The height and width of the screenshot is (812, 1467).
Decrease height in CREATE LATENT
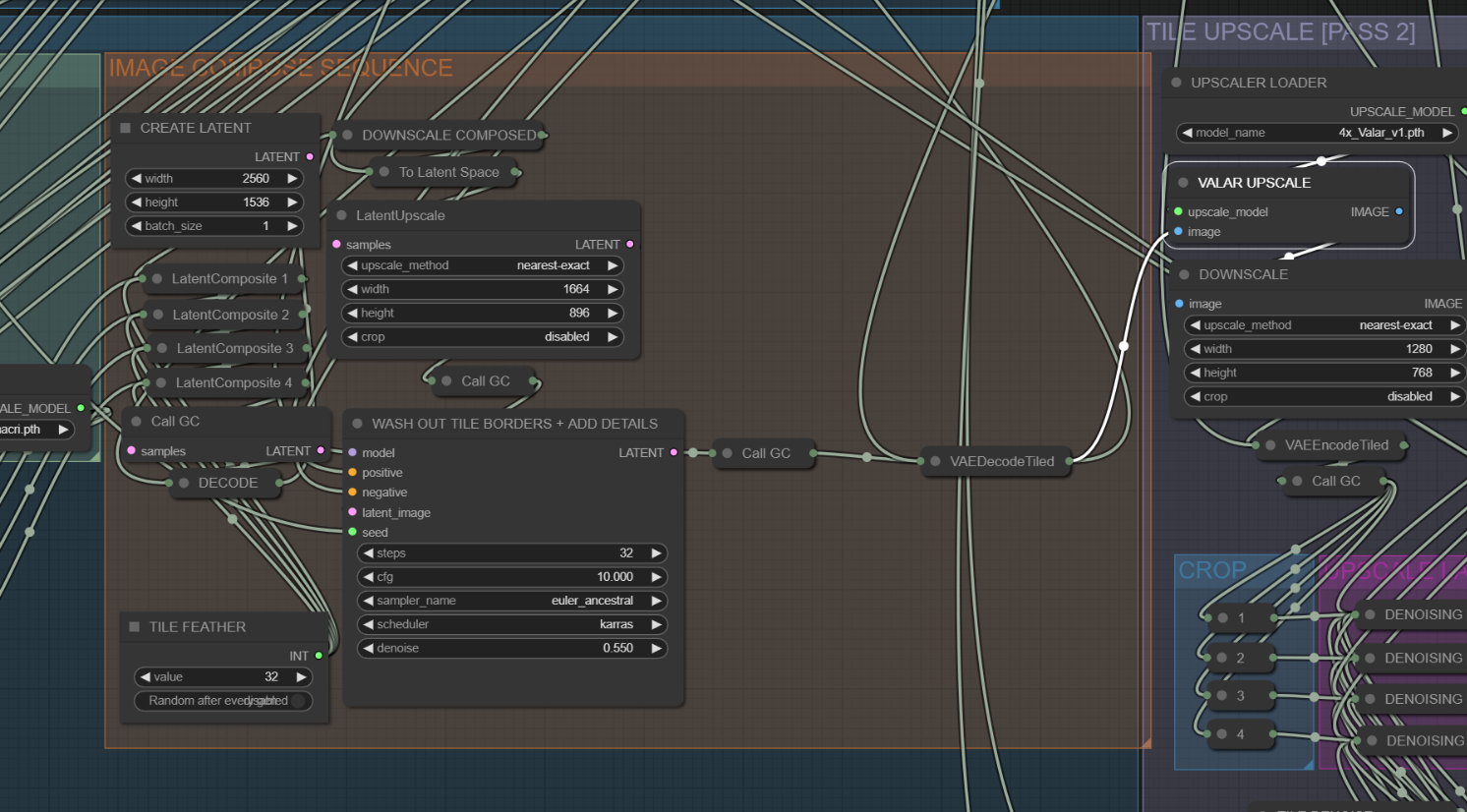coord(137,203)
